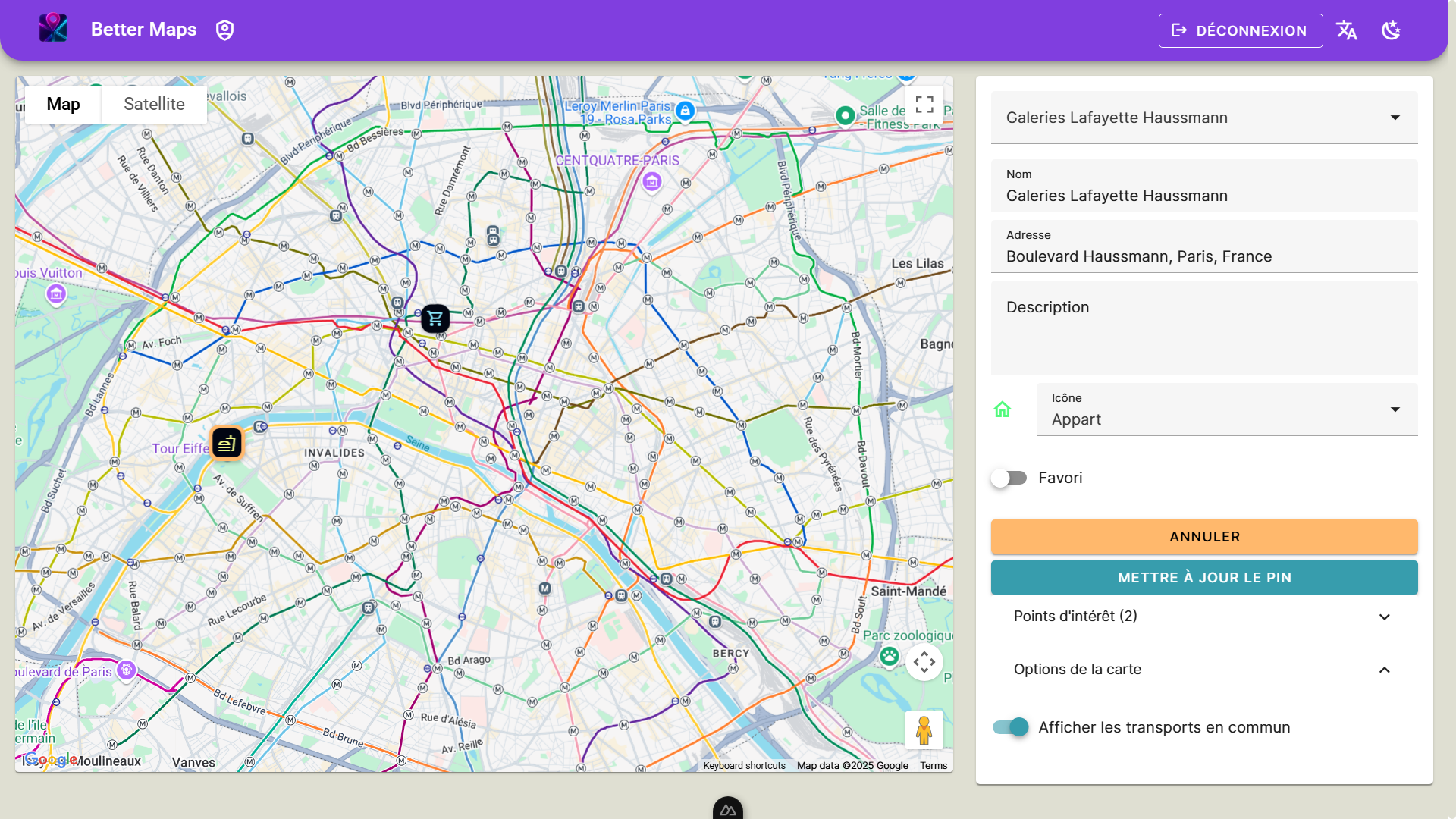Viewport: 1456px width, 819px height.
Task: Switch to Satellite map view
Action: tap(154, 105)
